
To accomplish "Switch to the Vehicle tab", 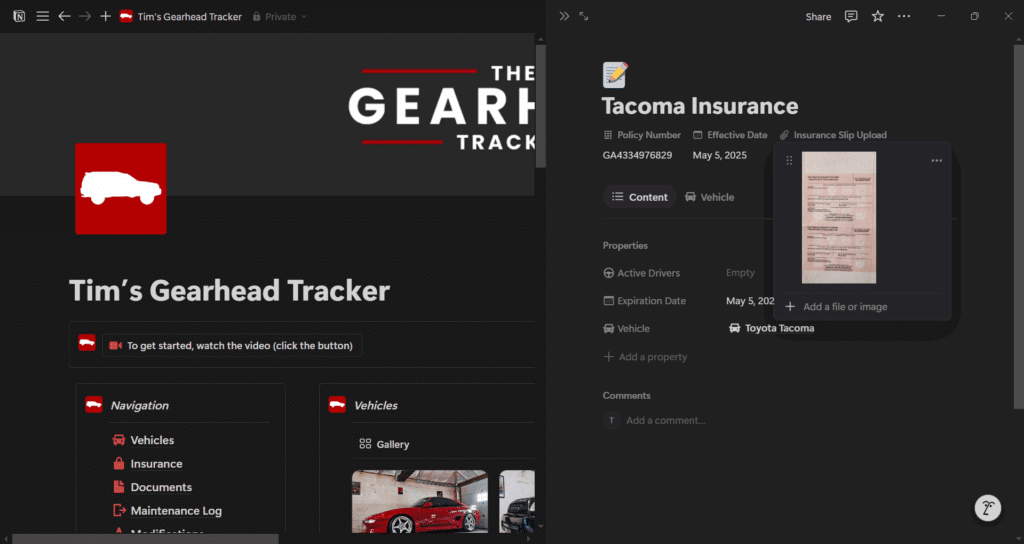I will click(x=709, y=197).
